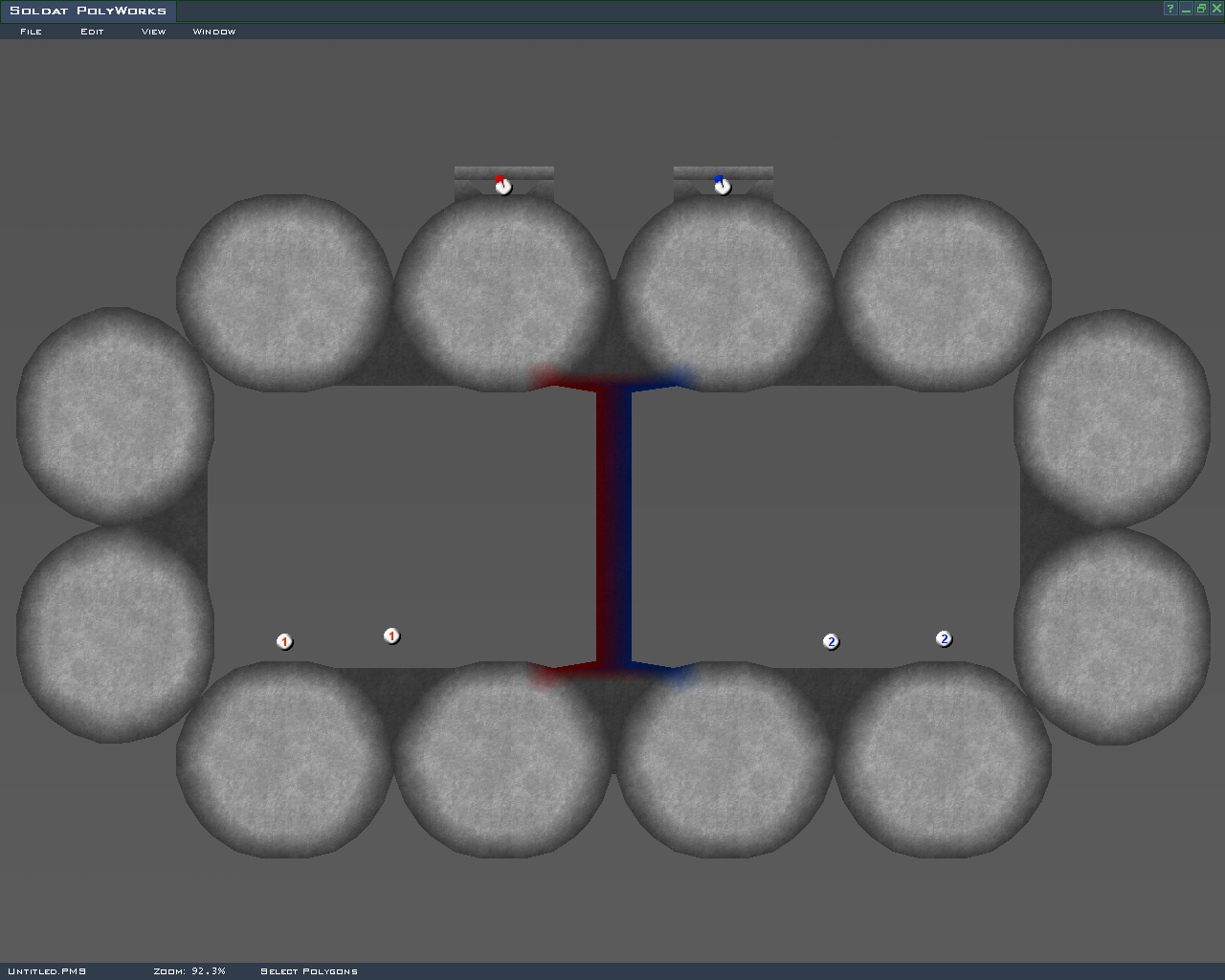
Task: Expand the Window menu
Action: (x=214, y=32)
